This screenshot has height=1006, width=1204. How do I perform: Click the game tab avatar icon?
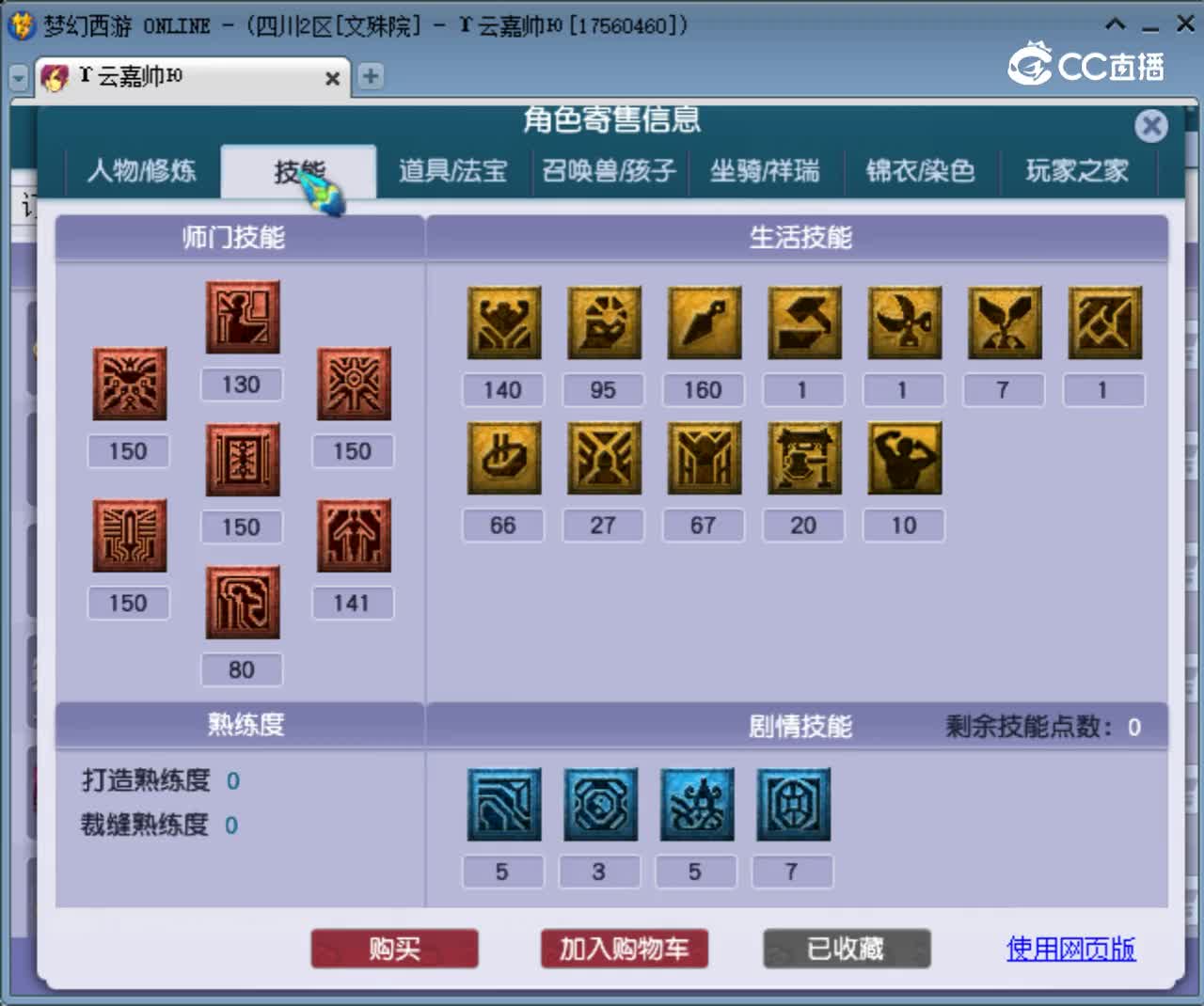[x=55, y=77]
